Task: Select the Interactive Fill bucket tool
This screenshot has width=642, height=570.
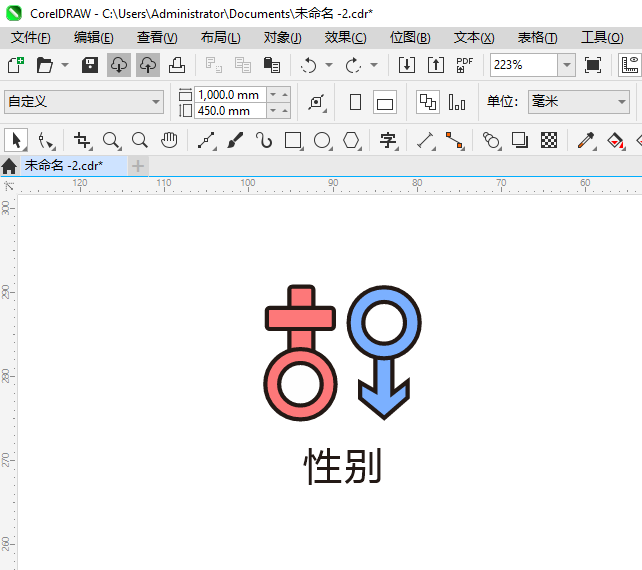Action: 615,140
